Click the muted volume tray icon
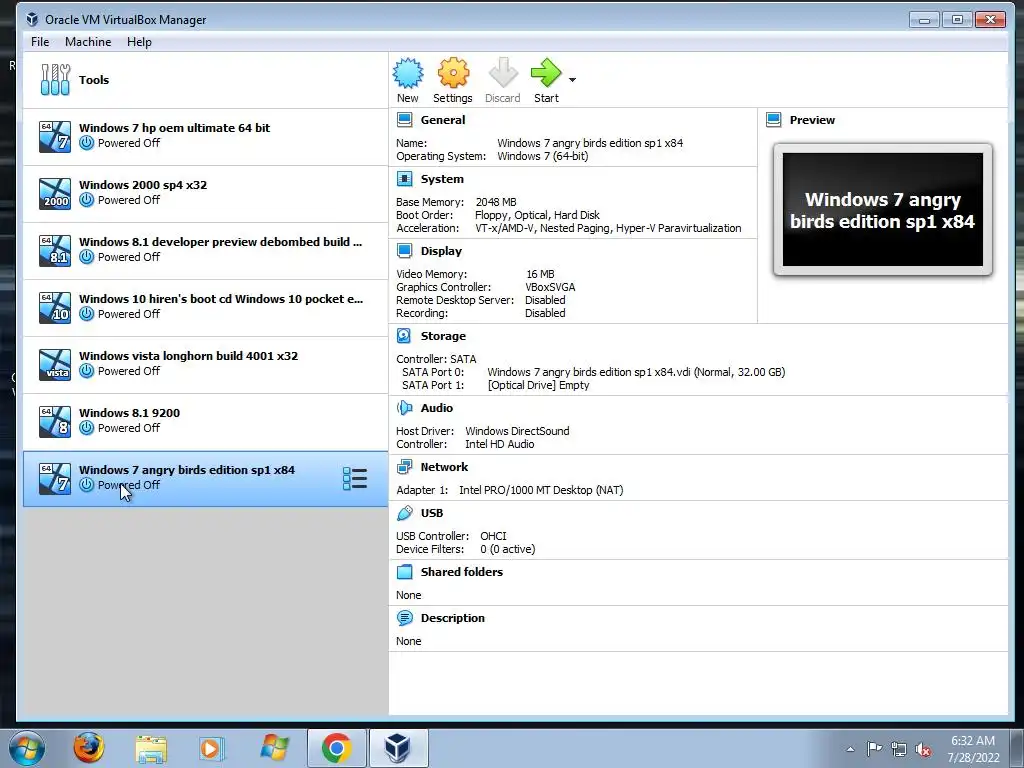This screenshot has width=1024, height=768. (923, 749)
